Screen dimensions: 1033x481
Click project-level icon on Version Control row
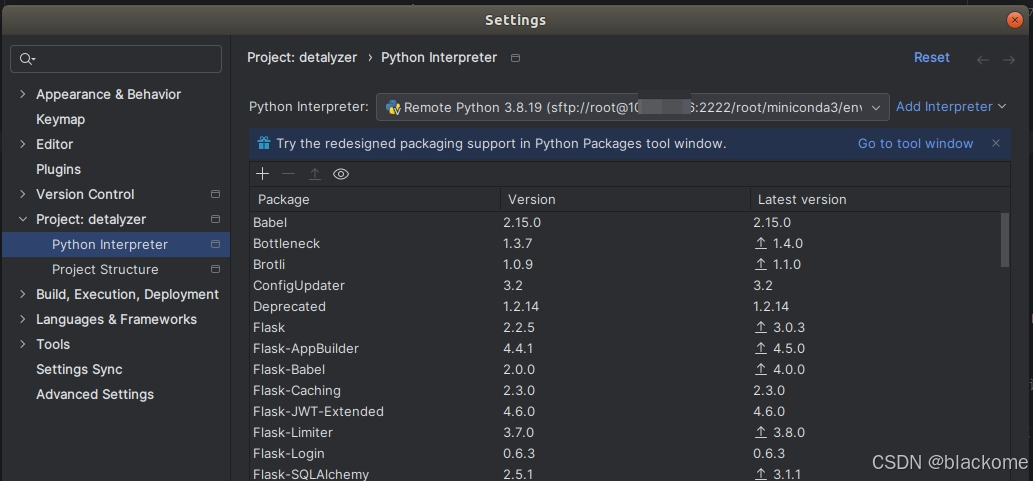click(x=215, y=194)
